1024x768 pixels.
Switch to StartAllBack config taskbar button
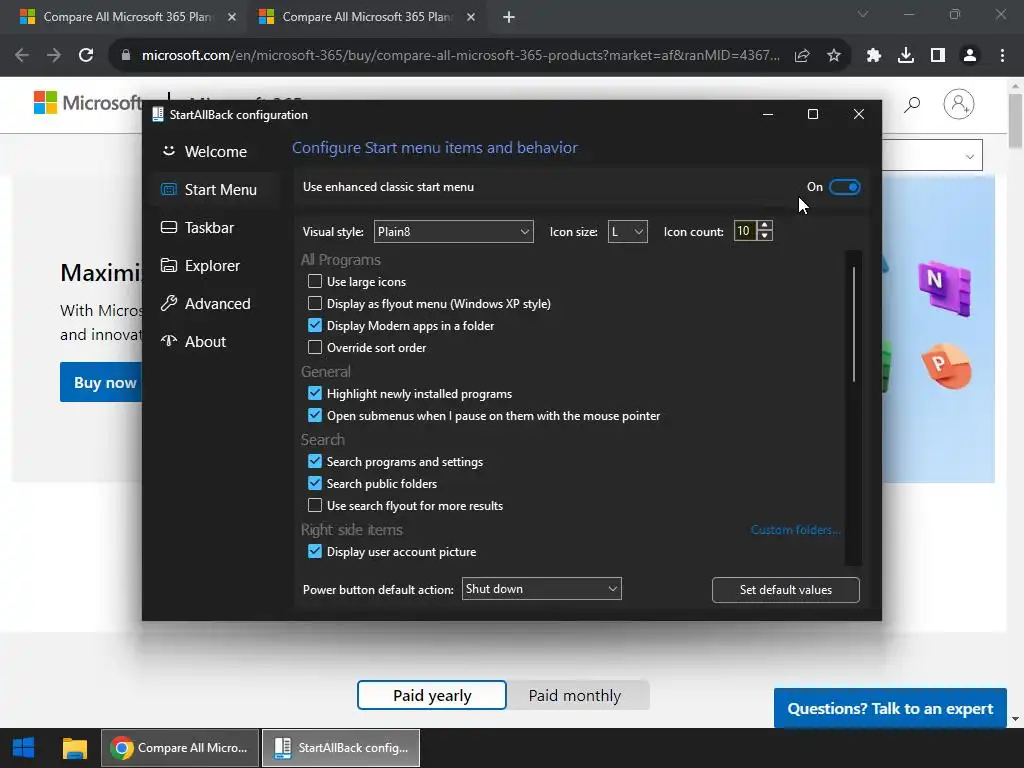coord(341,748)
